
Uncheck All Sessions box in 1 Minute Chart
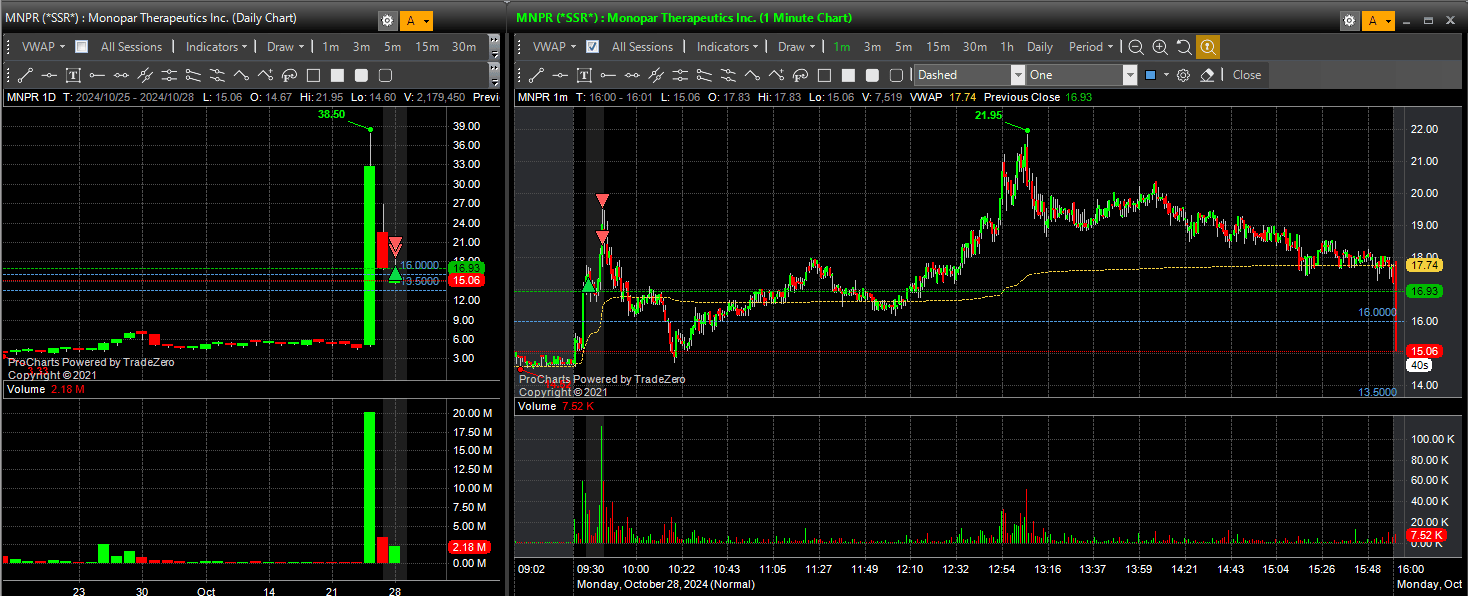[592, 47]
